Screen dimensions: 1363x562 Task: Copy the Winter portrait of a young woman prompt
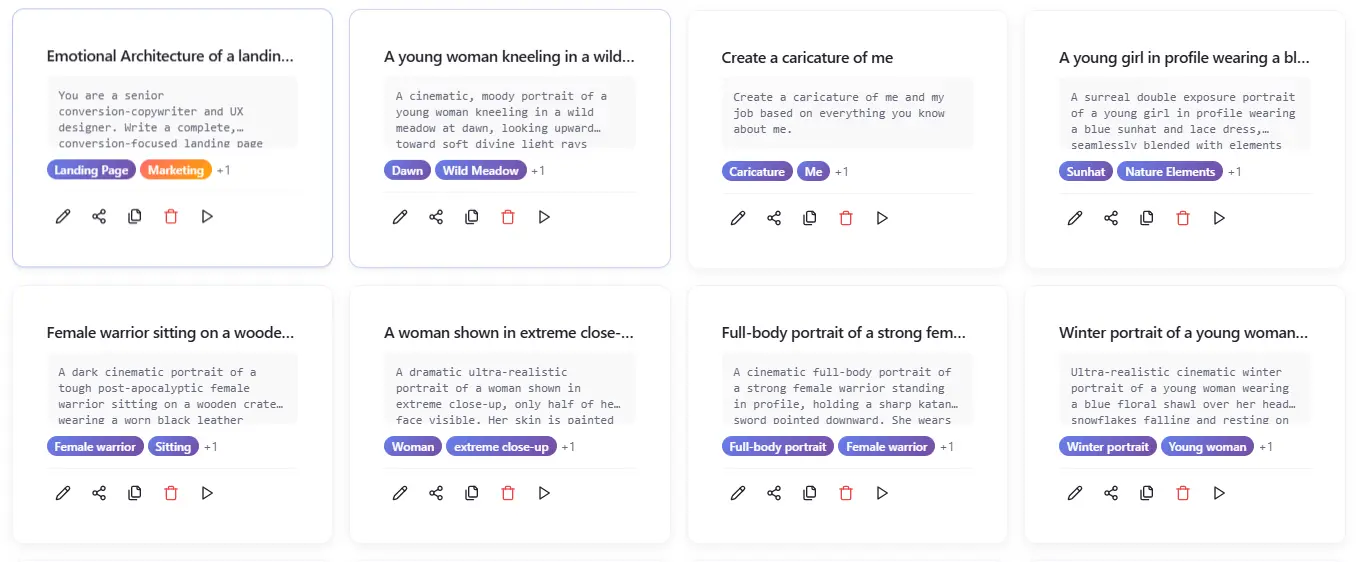point(1147,493)
